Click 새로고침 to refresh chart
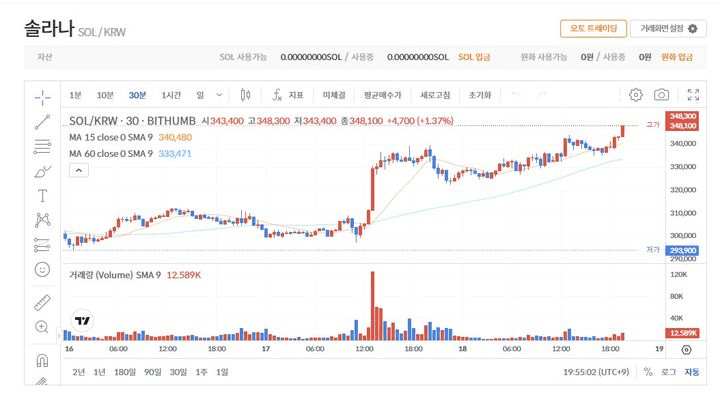The height and width of the screenshot is (414, 720). click(435, 95)
